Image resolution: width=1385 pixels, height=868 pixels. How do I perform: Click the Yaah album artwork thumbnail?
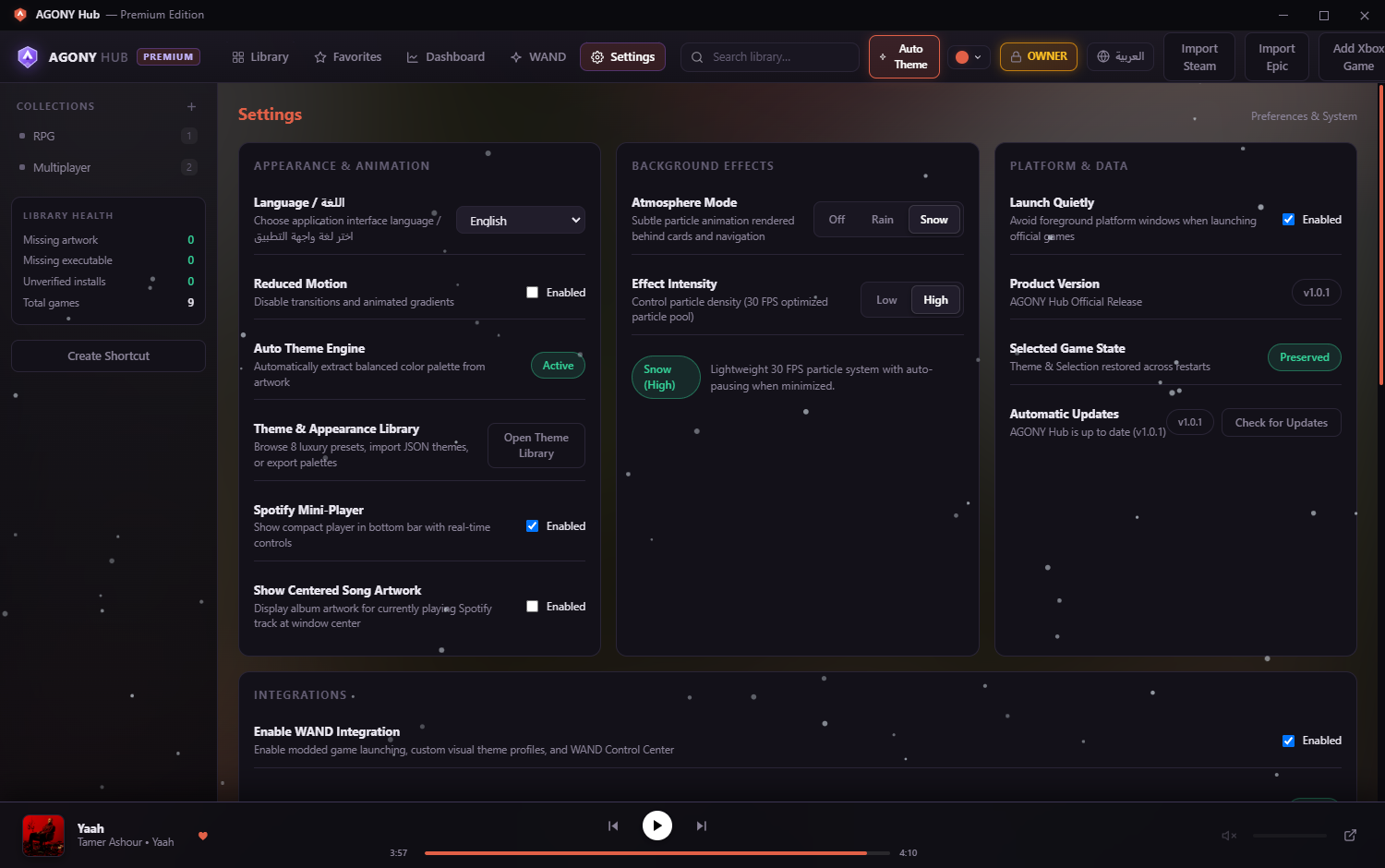tap(43, 836)
